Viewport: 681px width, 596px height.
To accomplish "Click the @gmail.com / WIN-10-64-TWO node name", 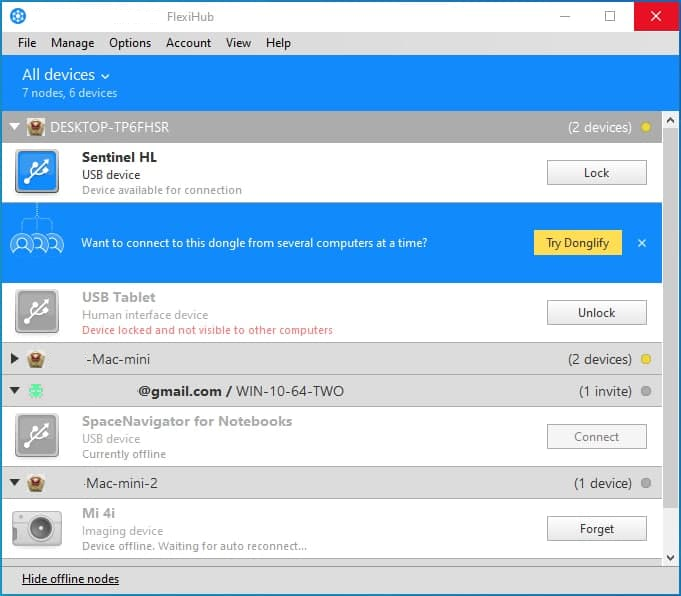I will [241, 391].
